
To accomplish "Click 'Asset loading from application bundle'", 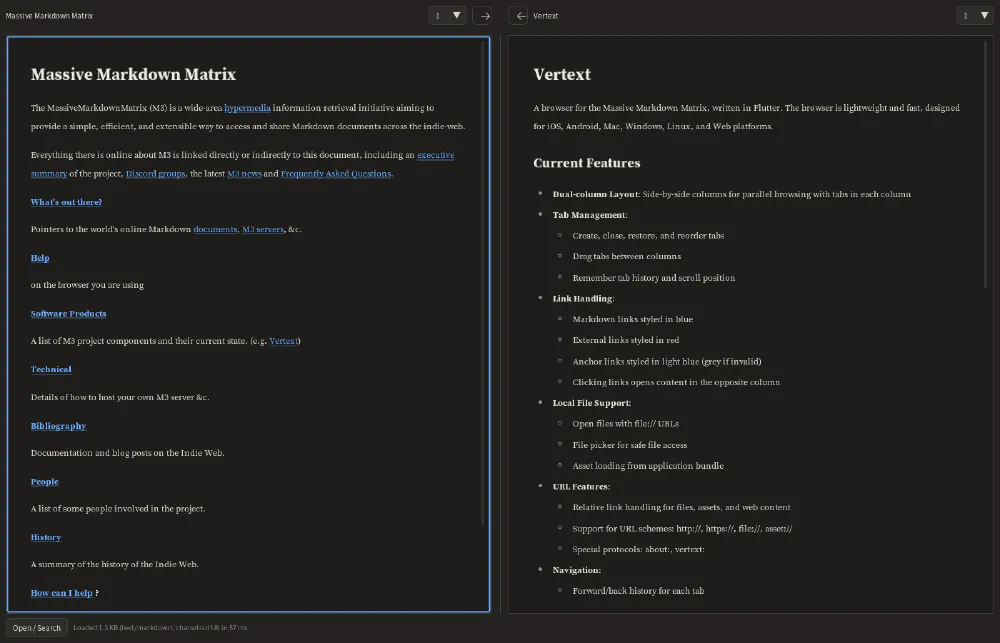I will [x=648, y=466].
